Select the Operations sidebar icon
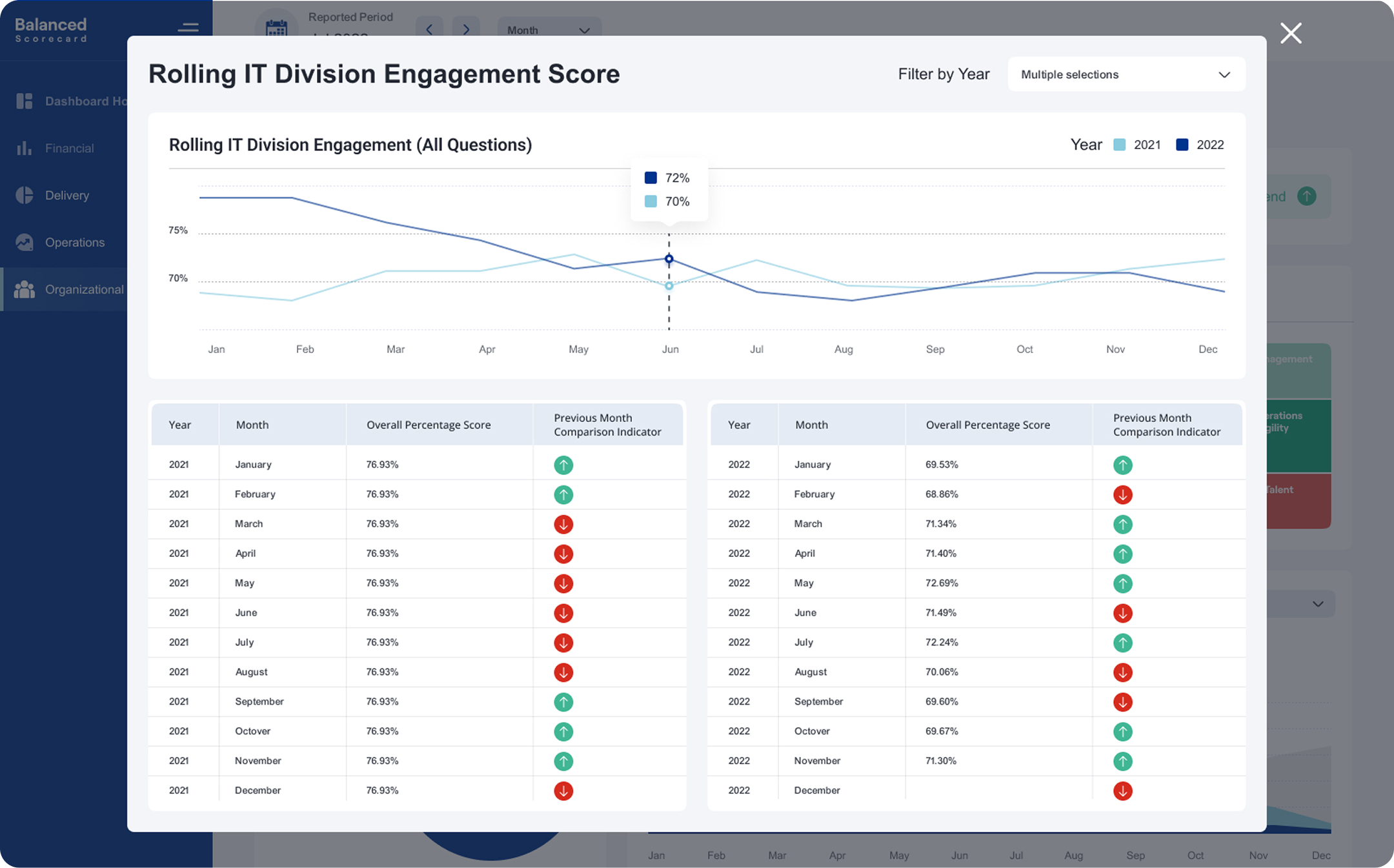1394x868 pixels. pyautogui.click(x=24, y=242)
